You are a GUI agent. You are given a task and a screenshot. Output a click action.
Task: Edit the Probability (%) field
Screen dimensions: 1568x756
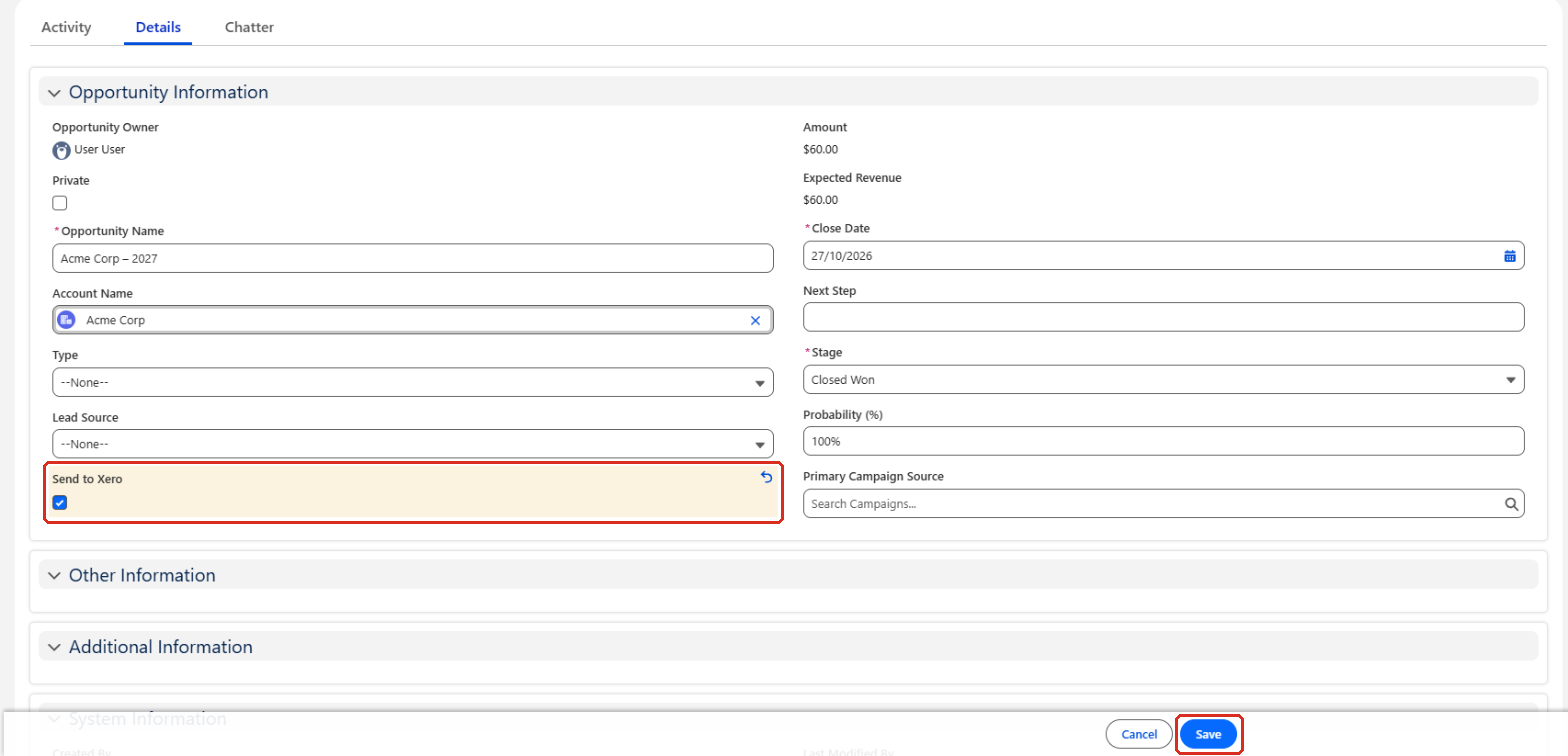click(x=1164, y=441)
